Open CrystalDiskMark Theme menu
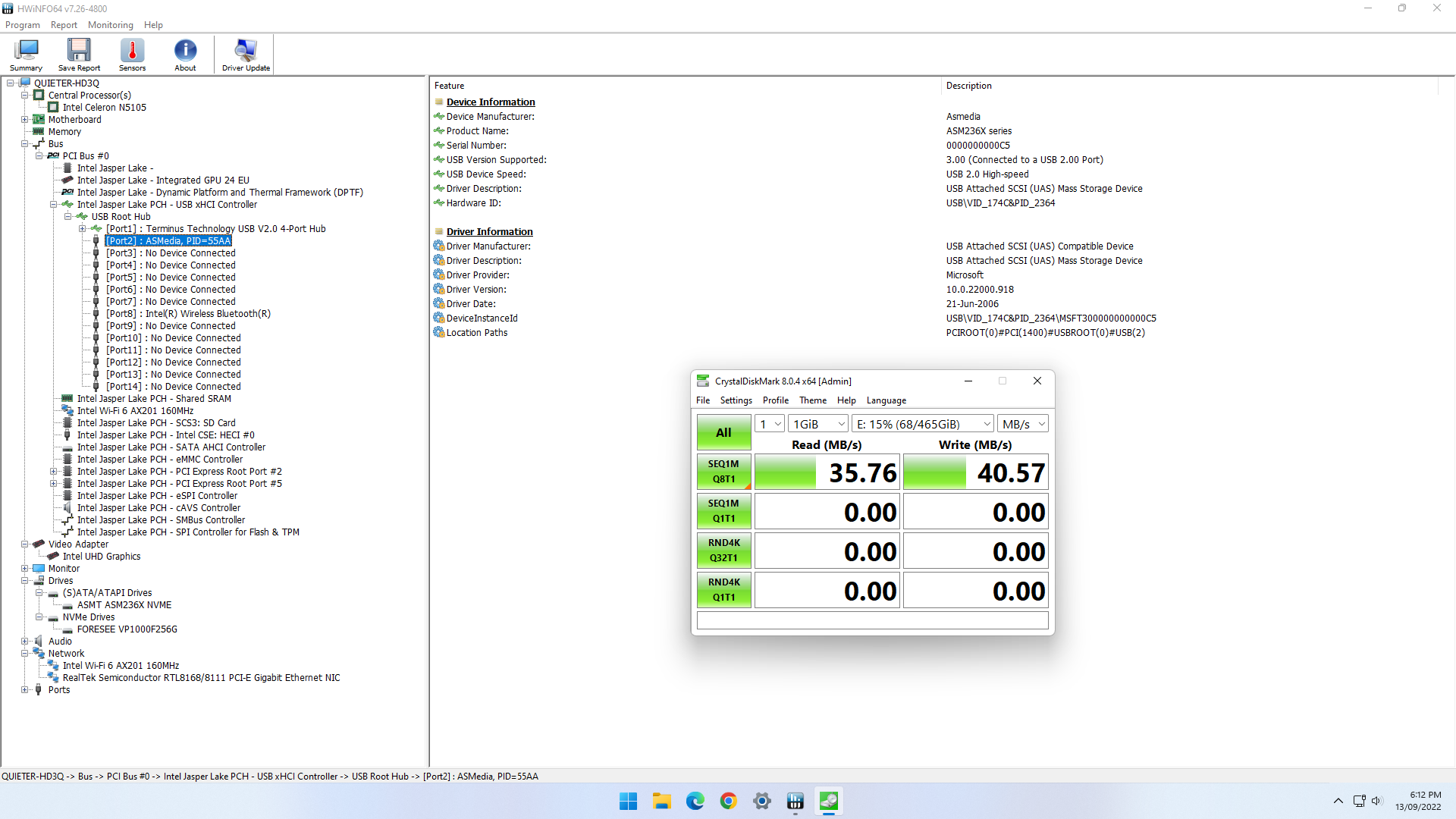The width and height of the screenshot is (1456, 819). [x=813, y=400]
